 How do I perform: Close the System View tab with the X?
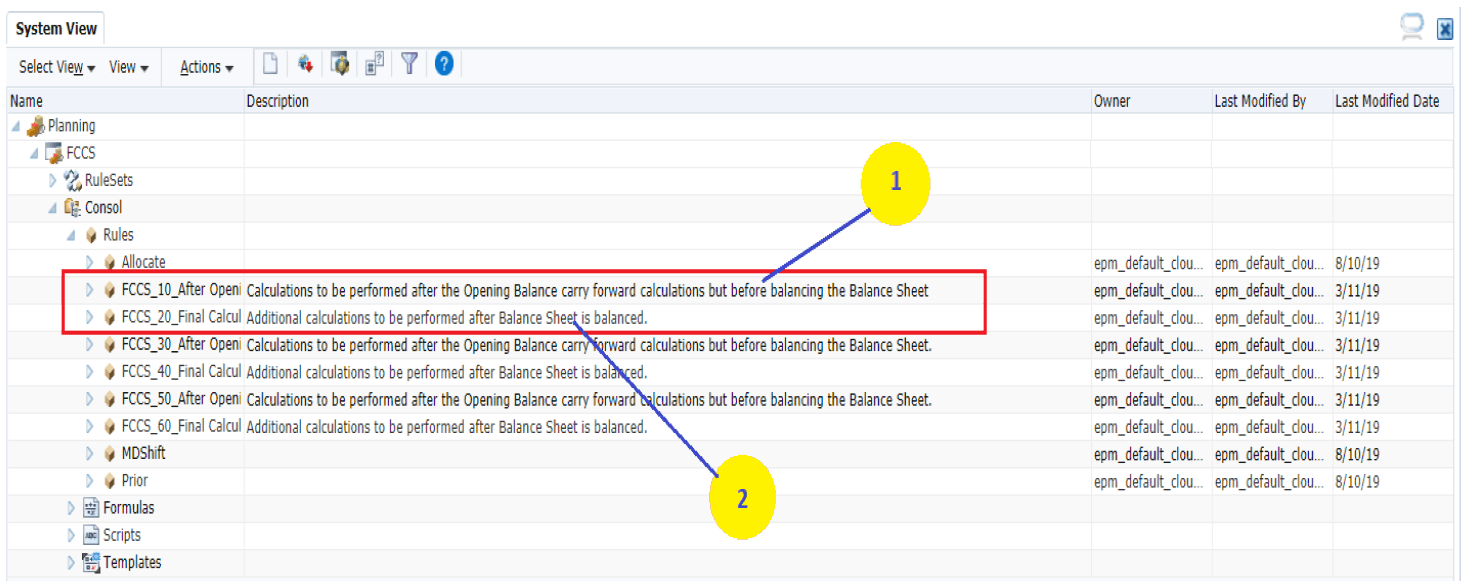coord(1445,29)
